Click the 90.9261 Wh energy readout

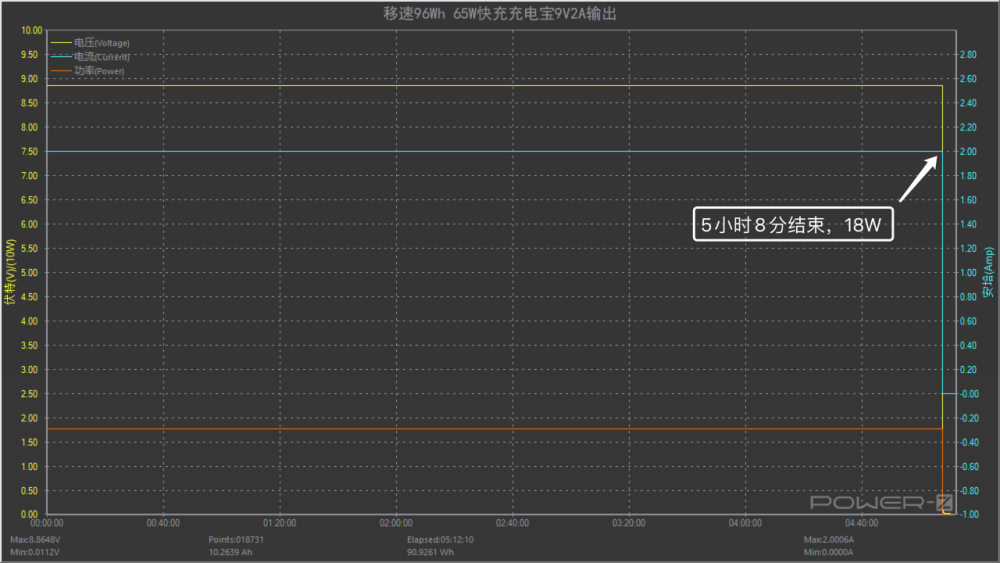(x=430, y=552)
